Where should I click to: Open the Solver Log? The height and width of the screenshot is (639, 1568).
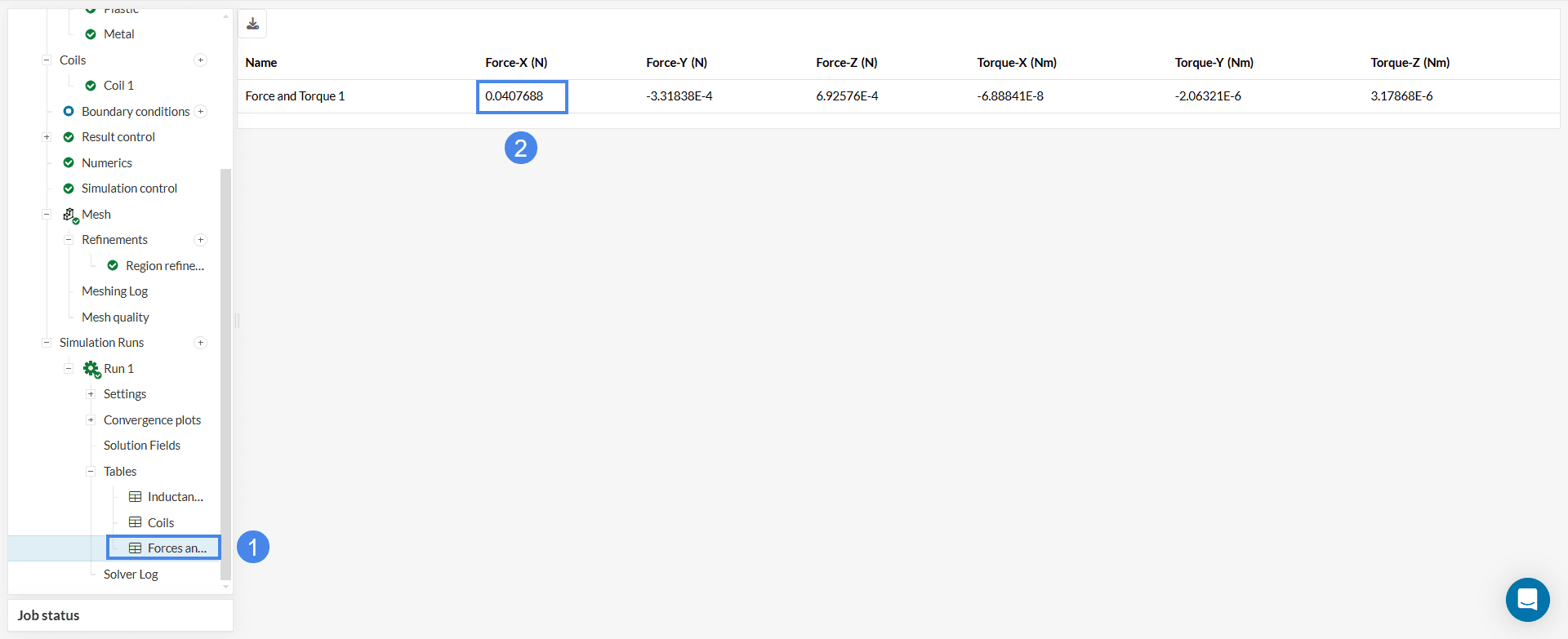pyautogui.click(x=131, y=575)
